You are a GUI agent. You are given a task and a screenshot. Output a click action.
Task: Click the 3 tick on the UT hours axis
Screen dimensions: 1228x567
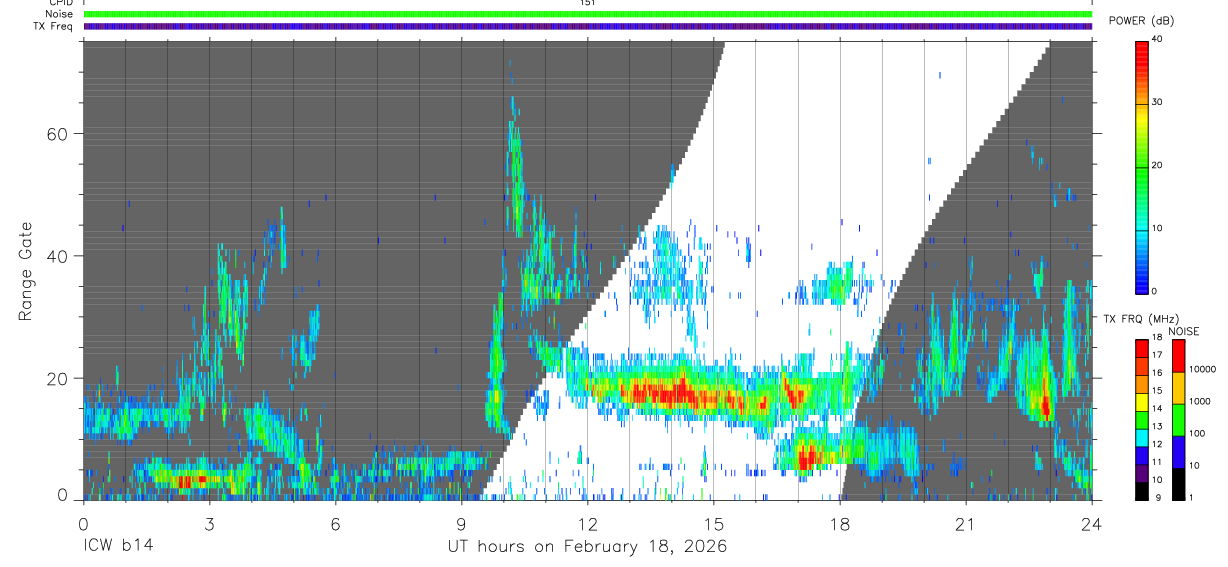(x=209, y=524)
